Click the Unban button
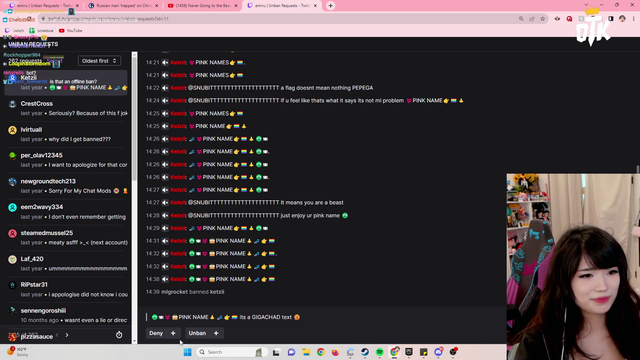 point(197,333)
